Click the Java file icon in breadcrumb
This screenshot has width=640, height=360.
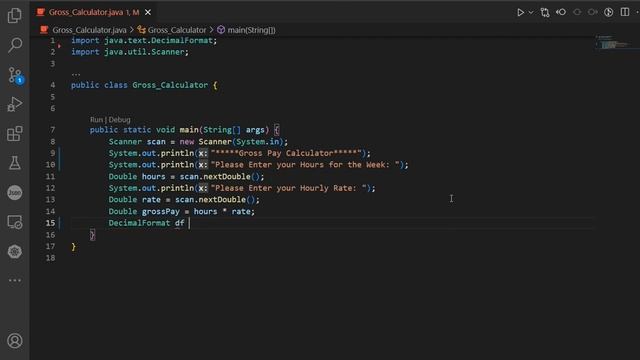(44, 30)
